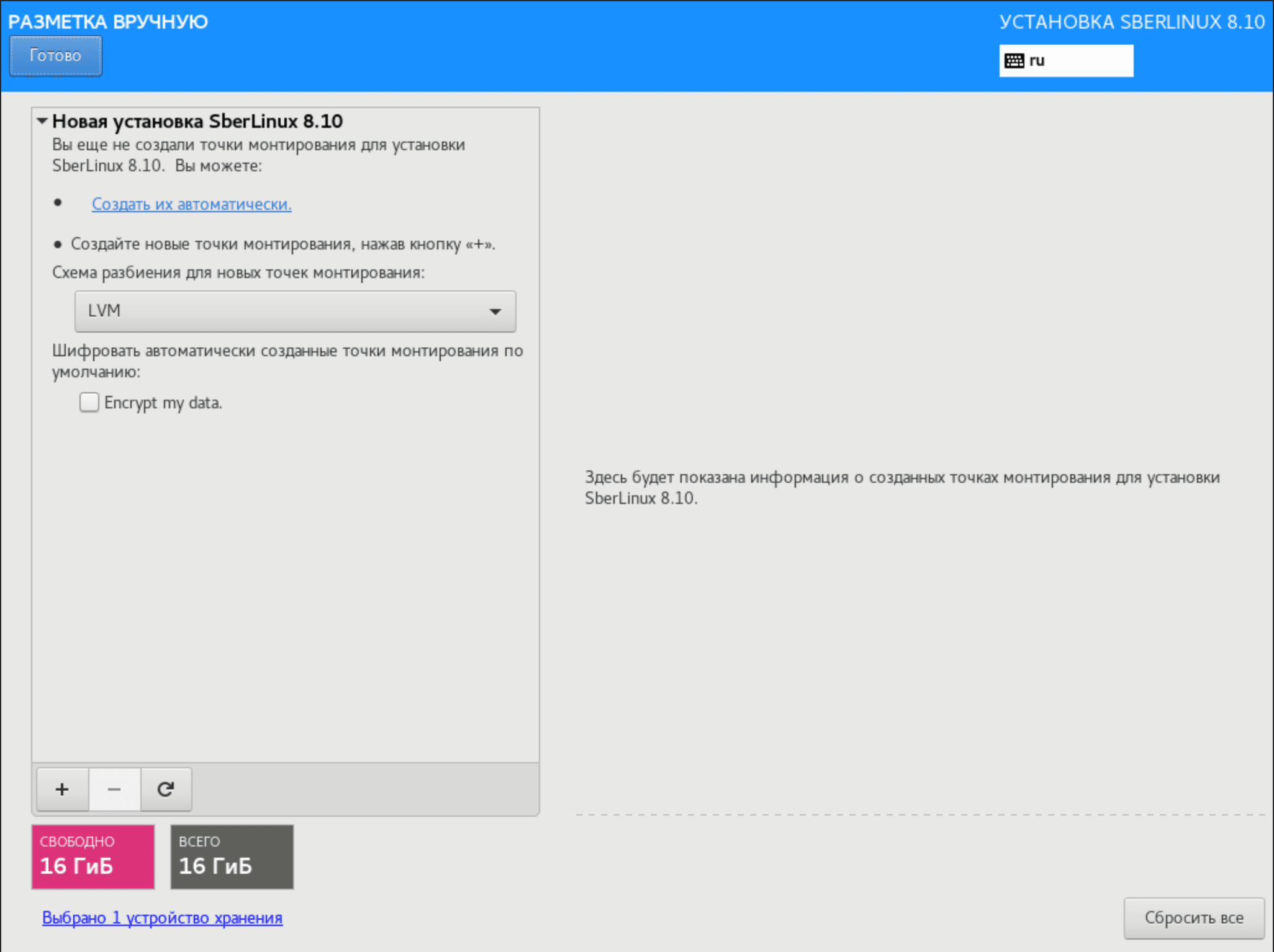Click the Вы еще не создали точки text
Image resolution: width=1274 pixels, height=952 pixels.
(x=258, y=155)
